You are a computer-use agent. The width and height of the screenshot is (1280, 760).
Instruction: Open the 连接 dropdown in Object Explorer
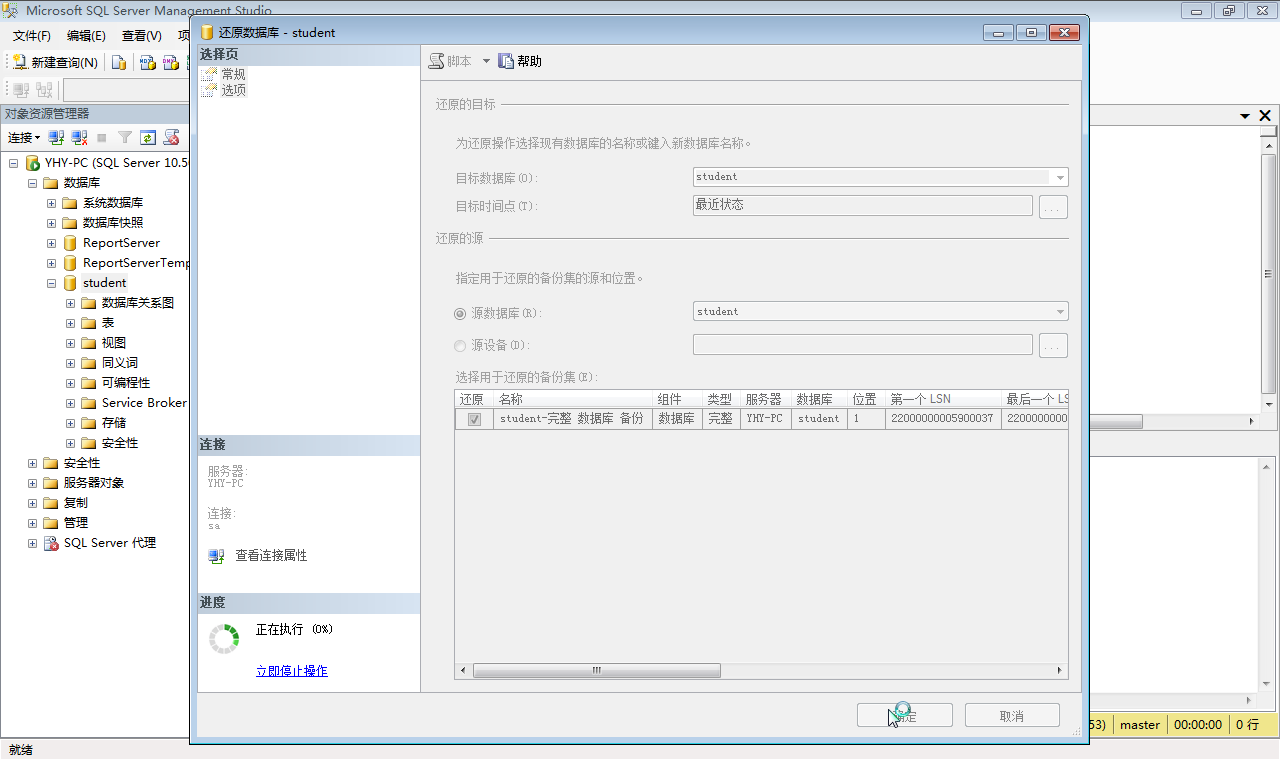[x=24, y=137]
